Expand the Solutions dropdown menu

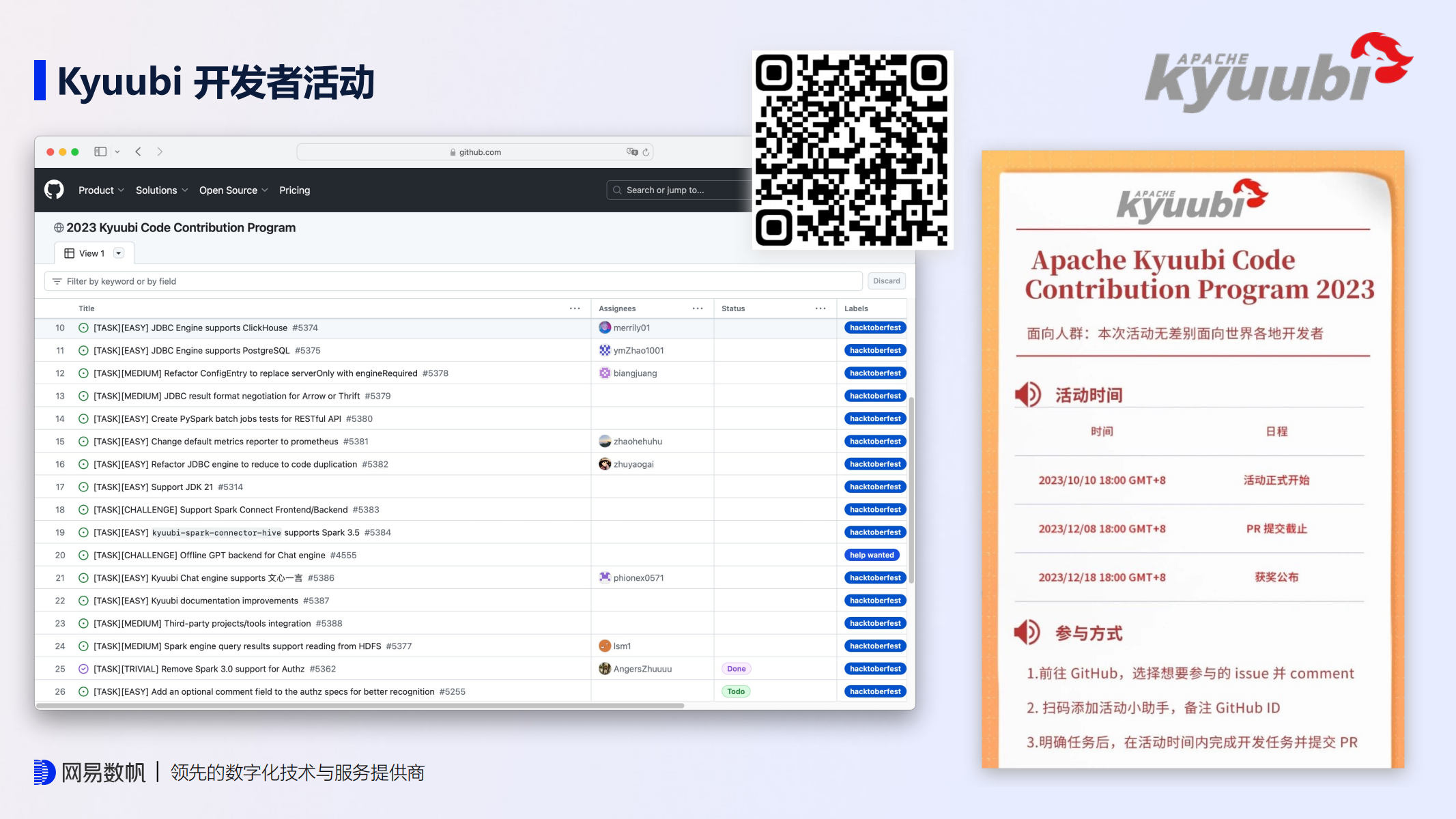pyautogui.click(x=162, y=190)
